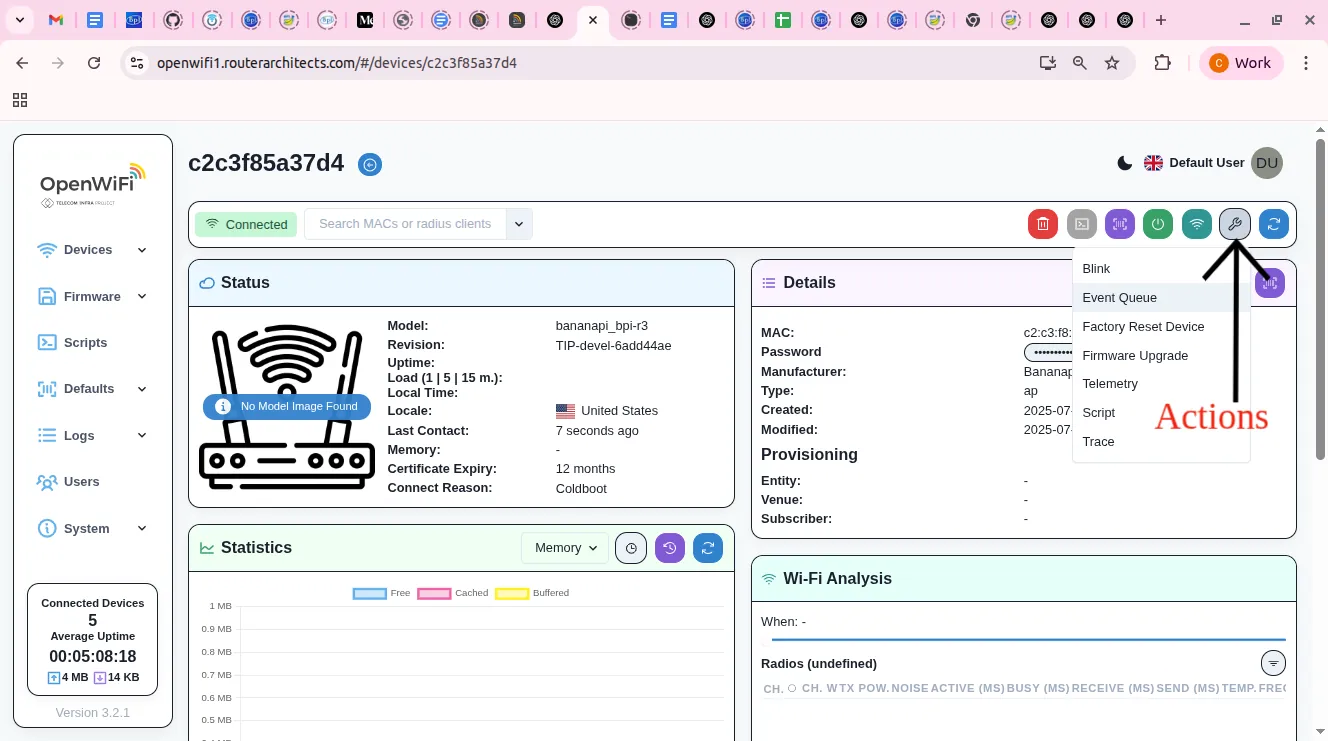Choose Firmware Upgrade in the Actions menu
This screenshot has width=1328, height=741.
(1135, 356)
